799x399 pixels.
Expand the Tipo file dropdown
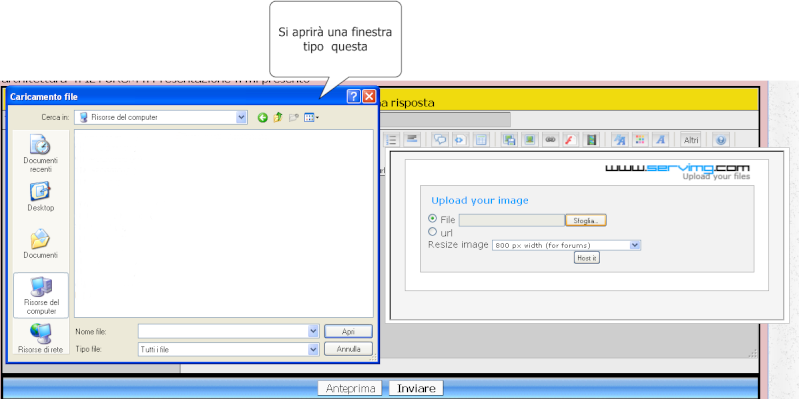point(313,349)
